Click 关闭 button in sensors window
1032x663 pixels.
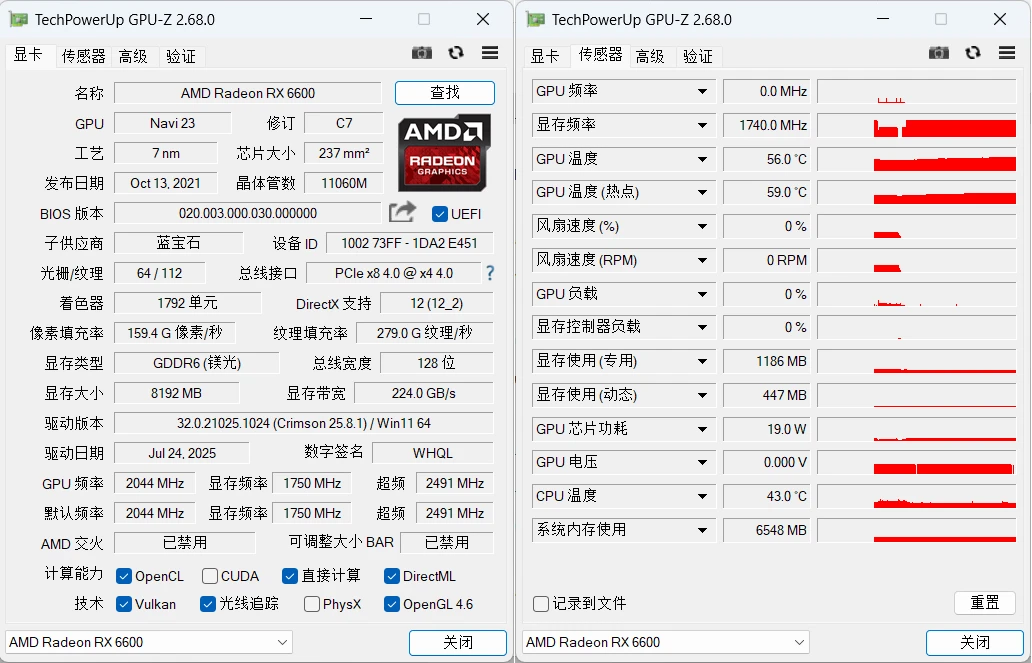coord(975,643)
